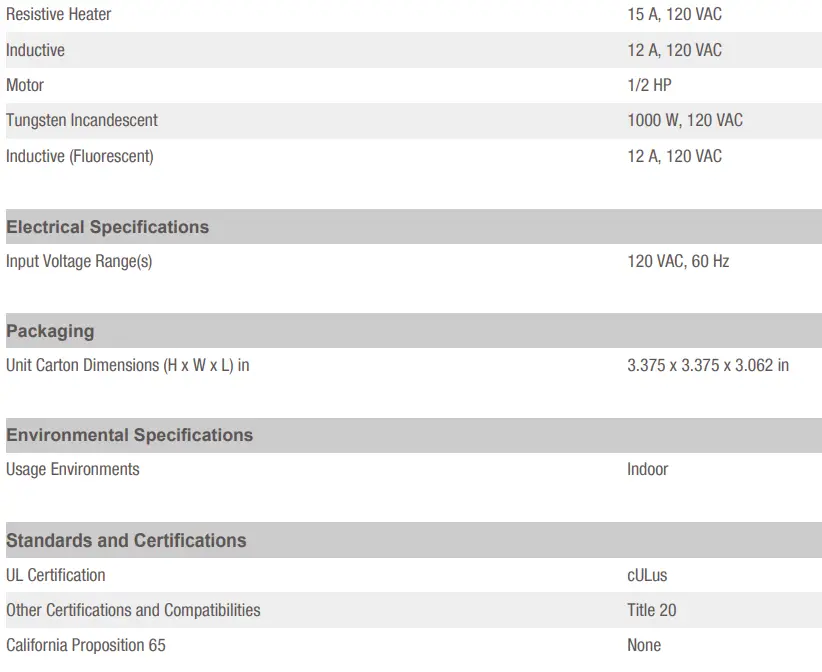Click the Resistive Heater row label

59,15
